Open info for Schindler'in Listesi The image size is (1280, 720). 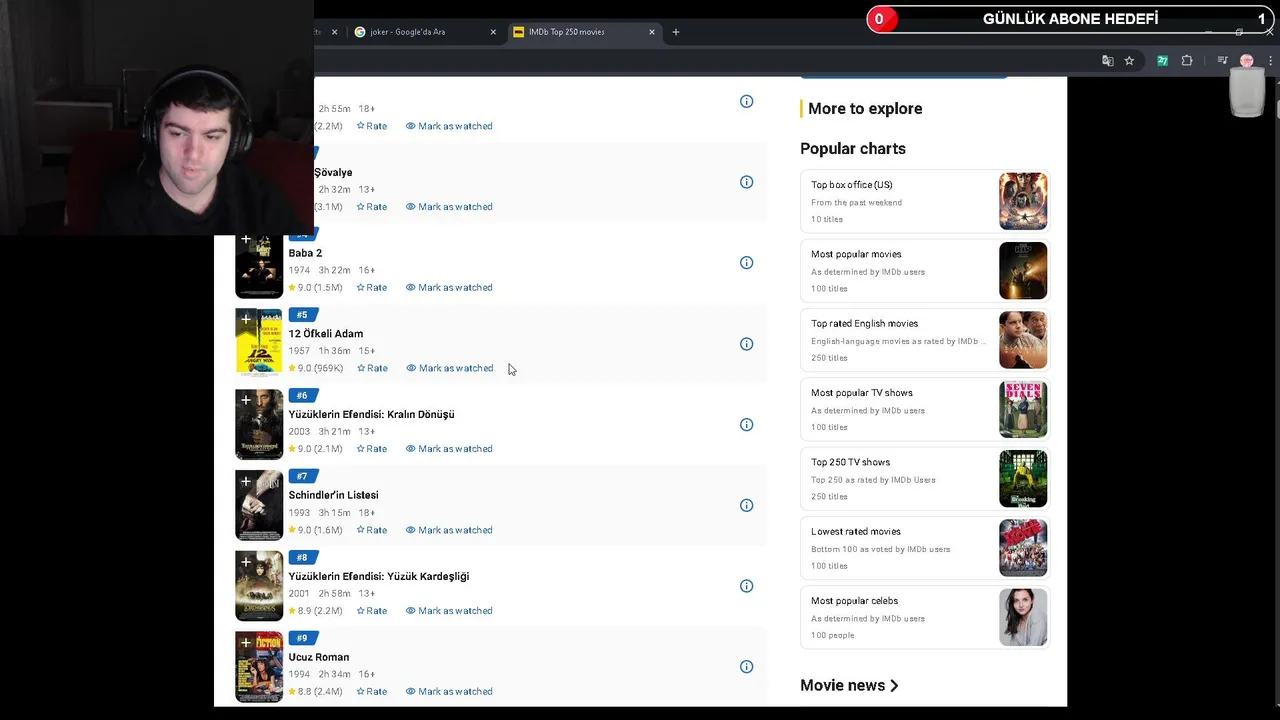click(746, 505)
